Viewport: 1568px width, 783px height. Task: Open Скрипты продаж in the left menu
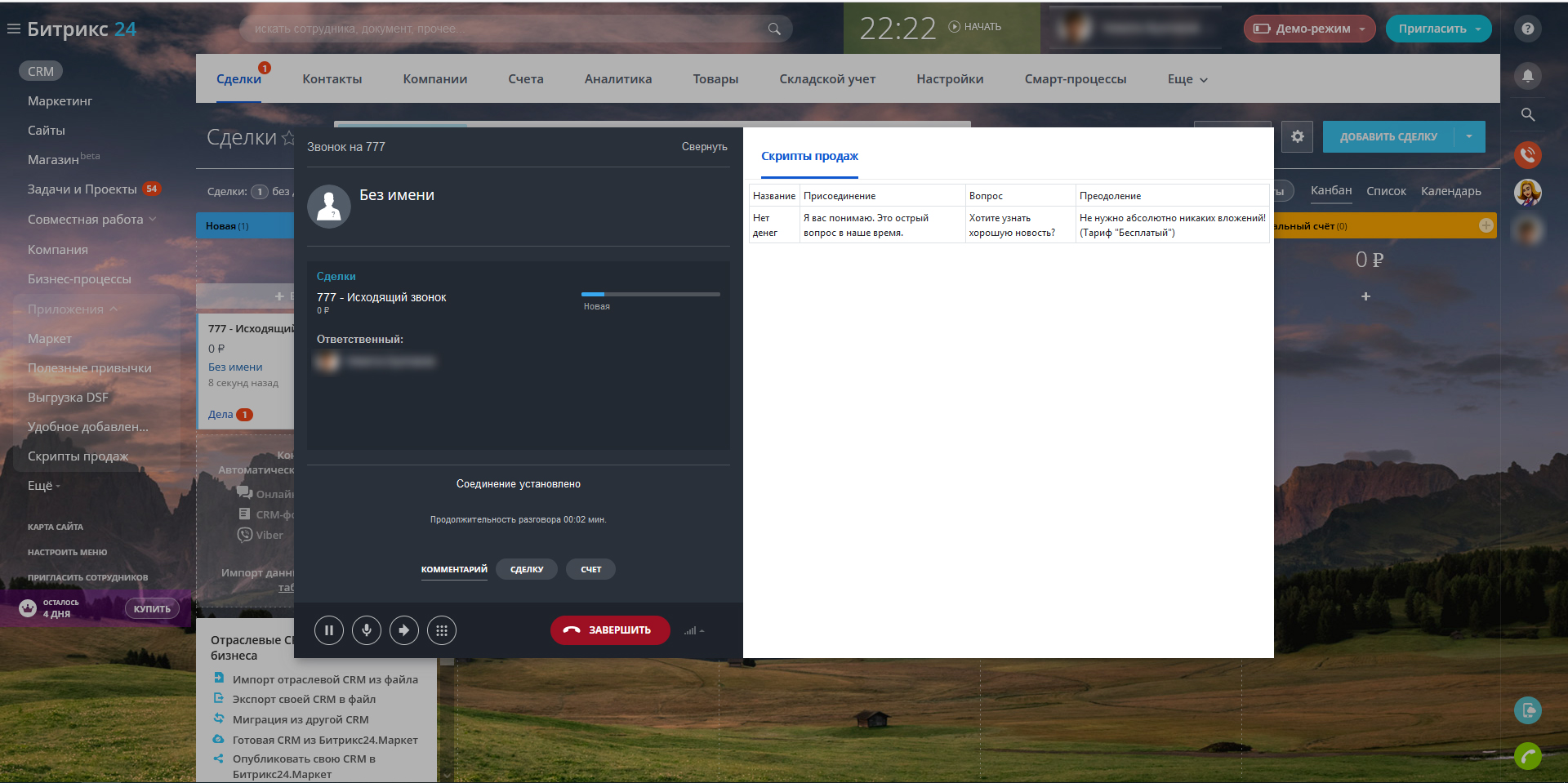click(x=78, y=456)
